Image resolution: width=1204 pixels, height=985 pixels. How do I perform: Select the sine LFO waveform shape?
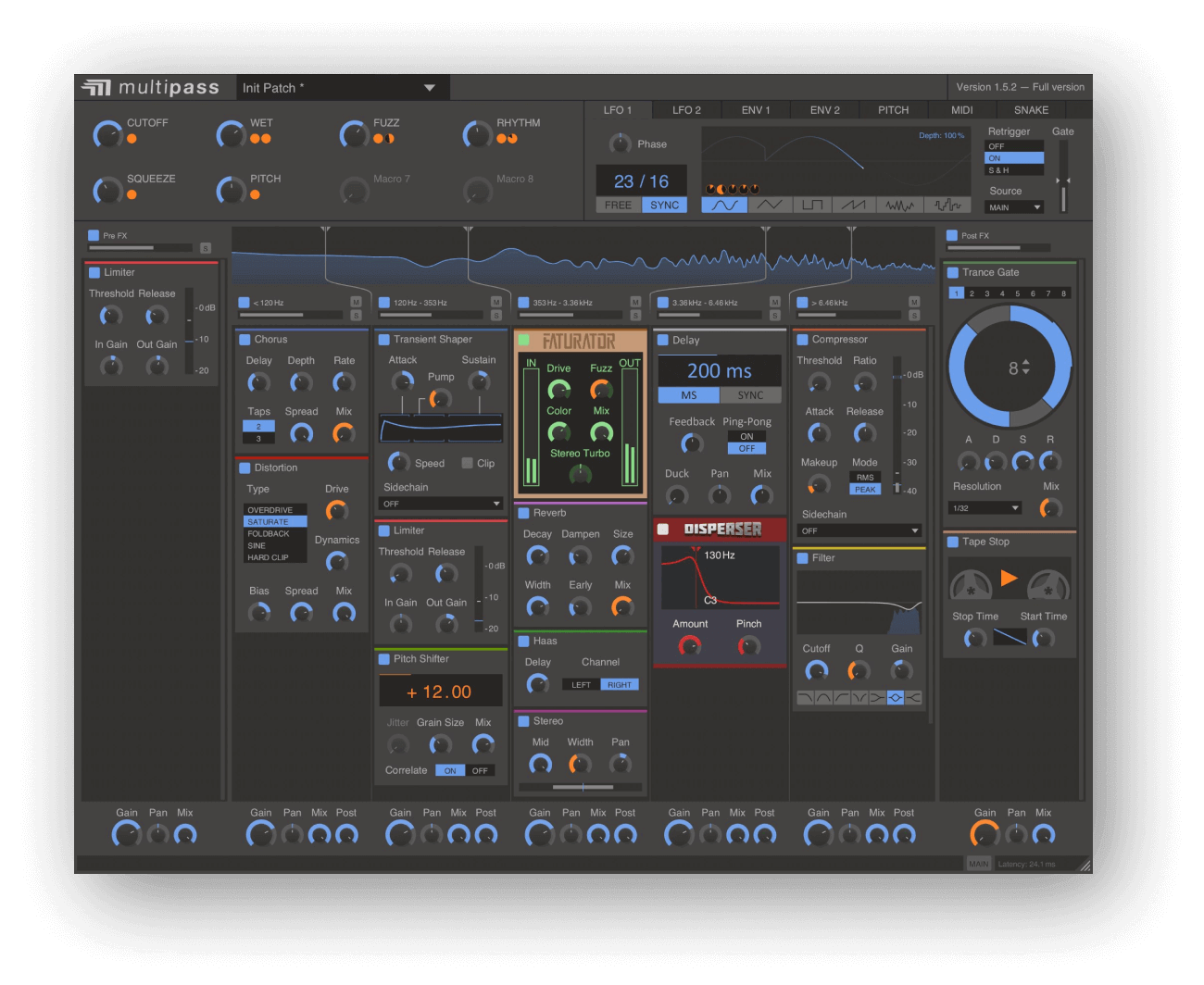724,205
